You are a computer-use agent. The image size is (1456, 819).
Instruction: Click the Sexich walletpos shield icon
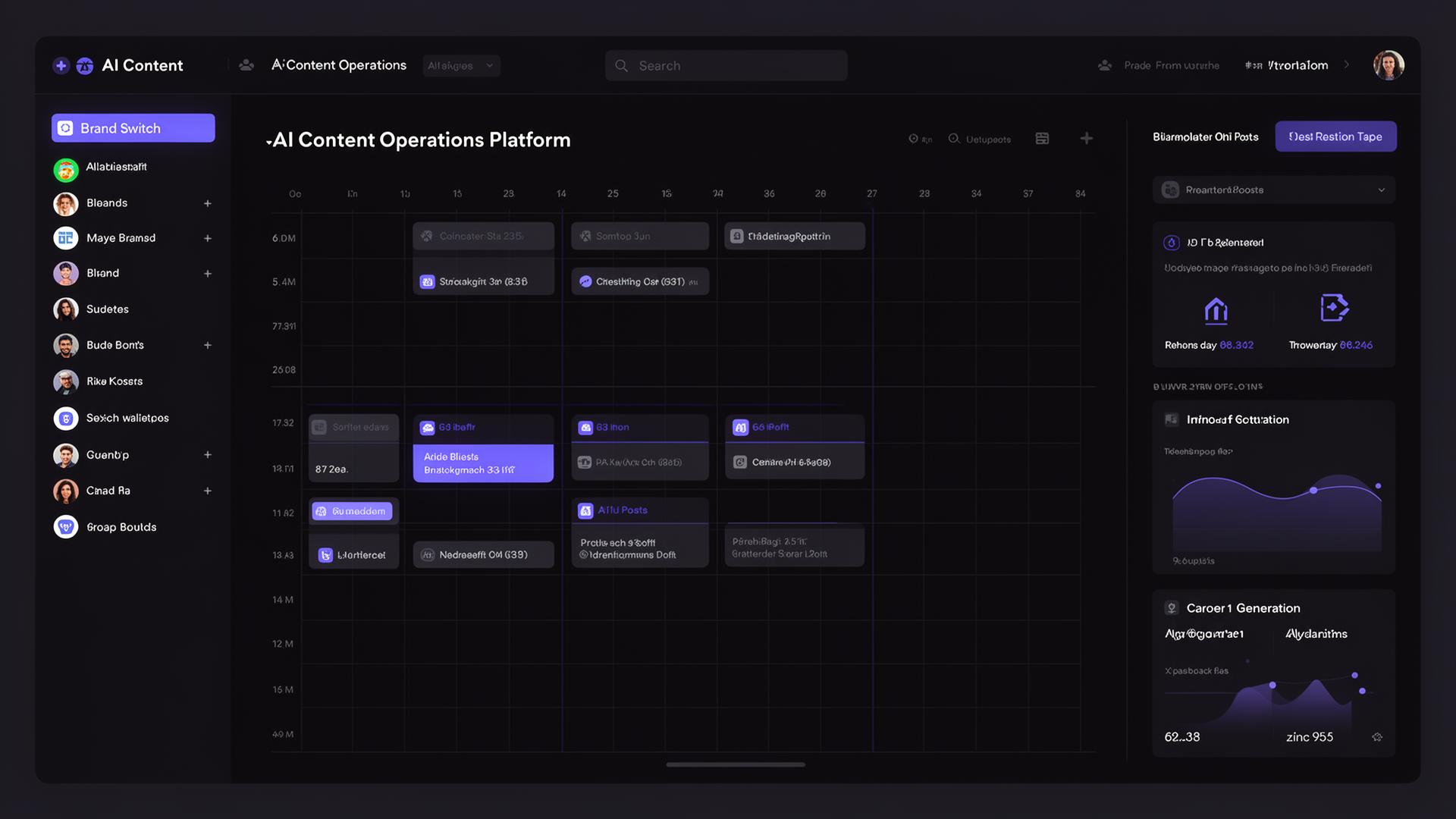pyautogui.click(x=66, y=419)
